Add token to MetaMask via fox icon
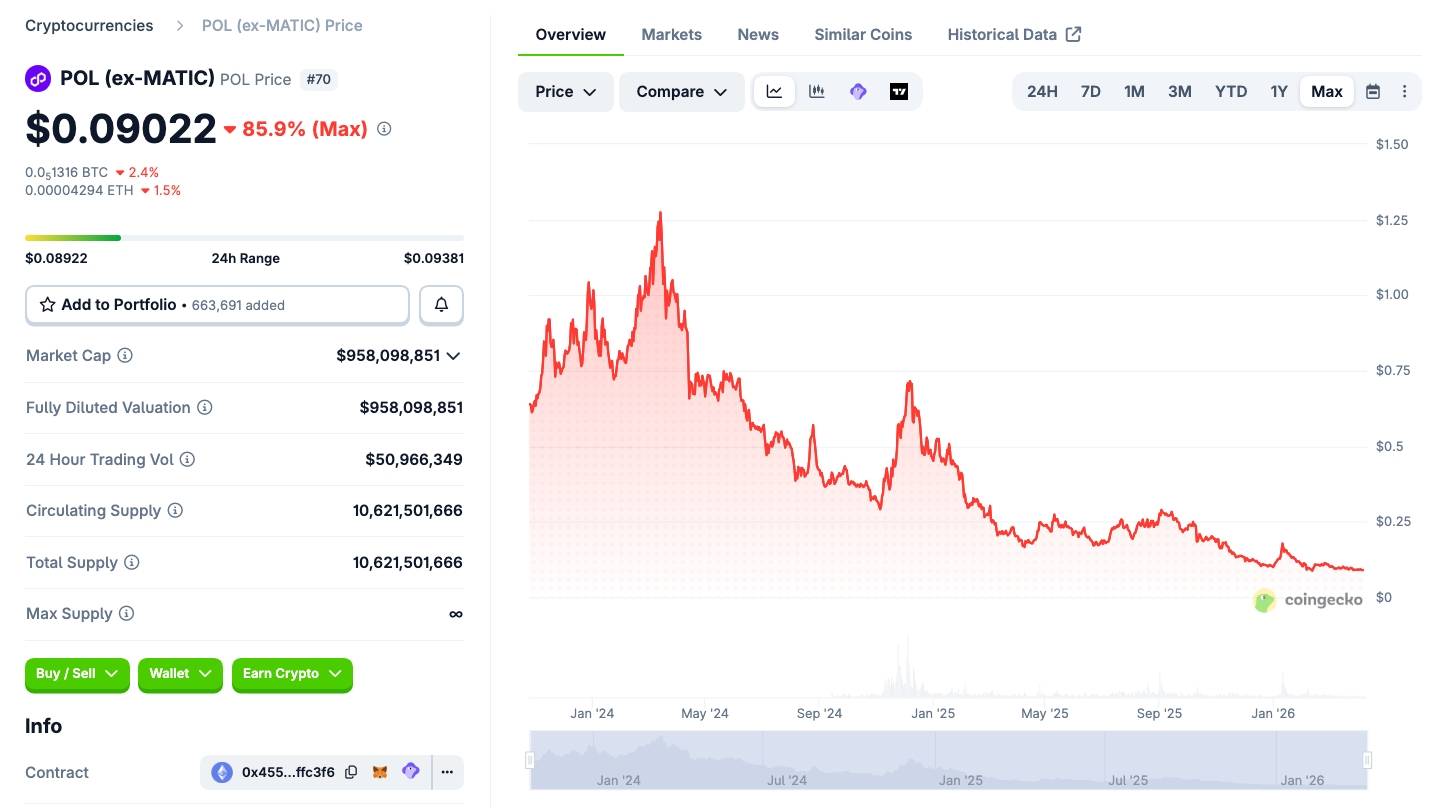Image resolution: width=1435 pixels, height=808 pixels. coord(379,772)
